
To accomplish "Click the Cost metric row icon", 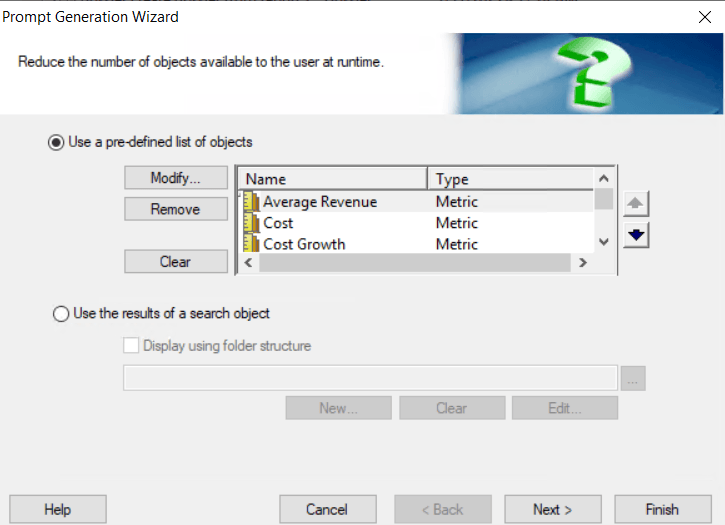I will [252, 223].
